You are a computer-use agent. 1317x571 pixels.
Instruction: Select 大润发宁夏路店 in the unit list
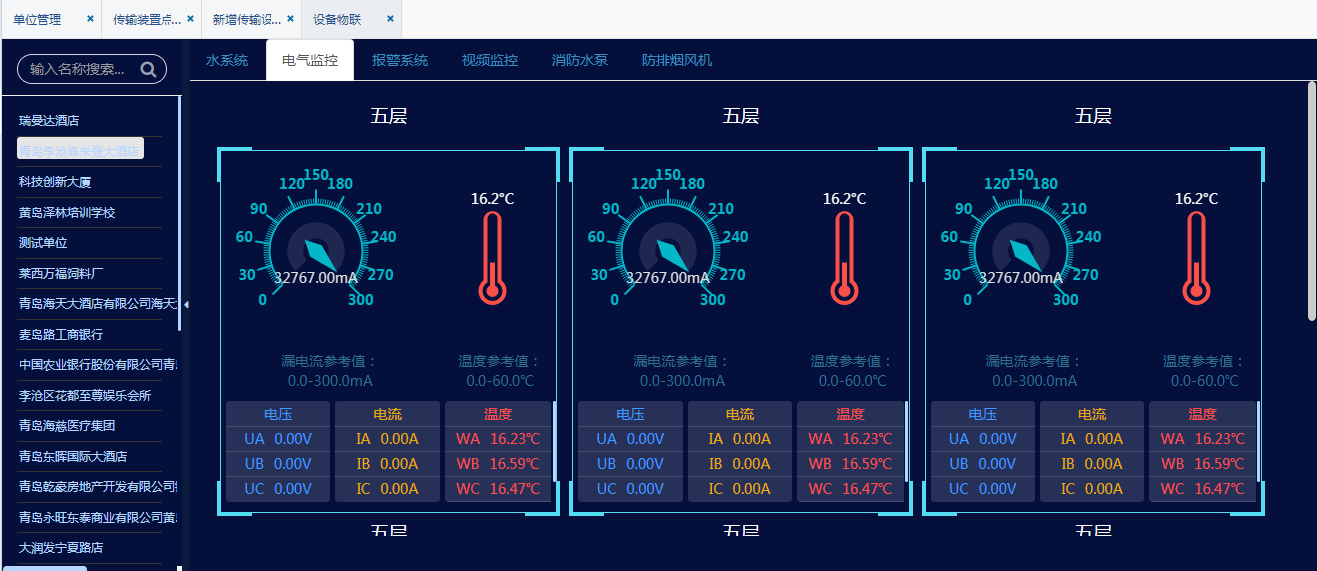[61, 548]
